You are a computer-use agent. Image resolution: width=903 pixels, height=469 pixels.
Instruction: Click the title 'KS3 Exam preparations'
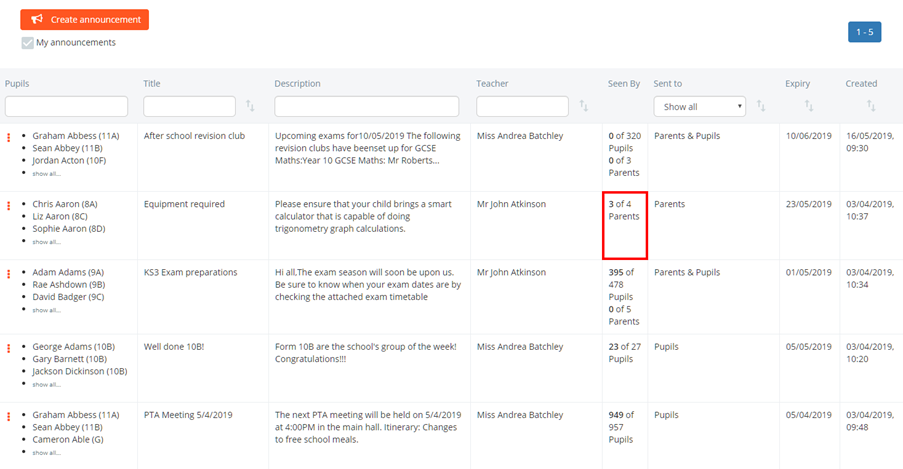click(x=190, y=272)
